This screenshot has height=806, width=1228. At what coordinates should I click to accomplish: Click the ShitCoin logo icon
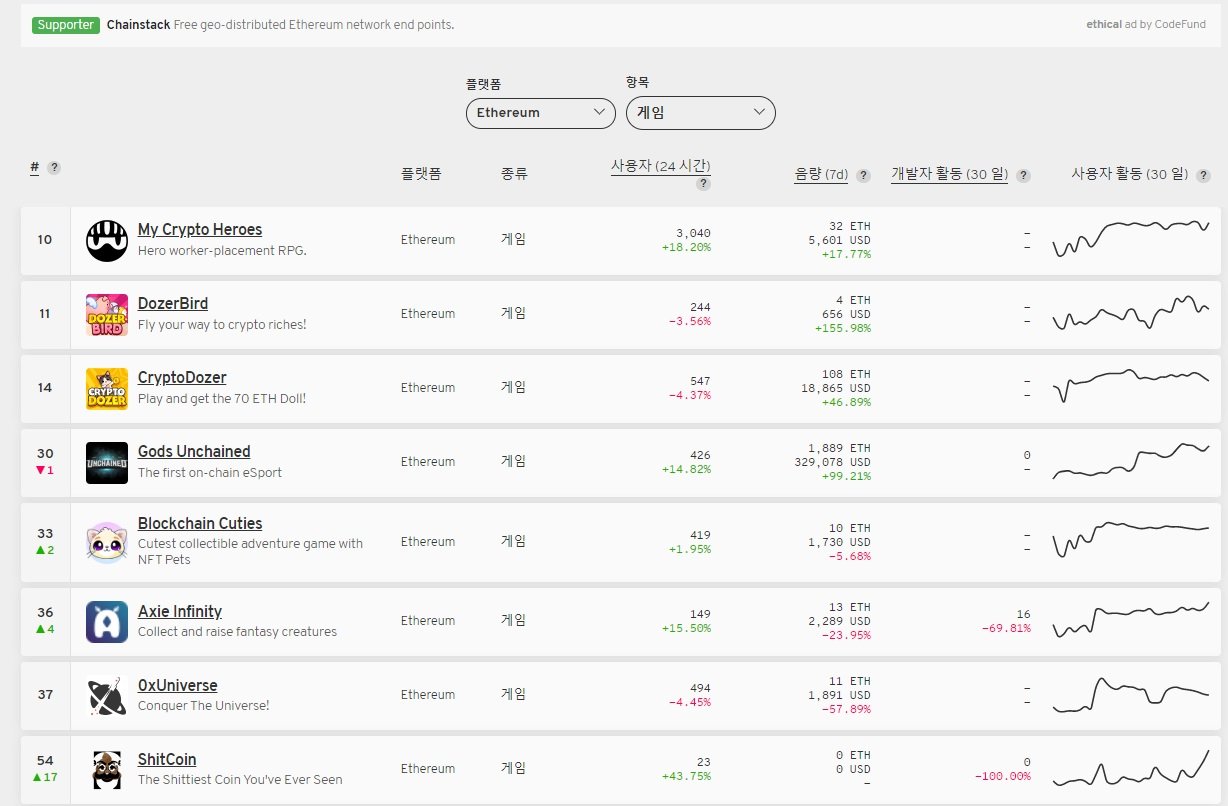(x=107, y=770)
